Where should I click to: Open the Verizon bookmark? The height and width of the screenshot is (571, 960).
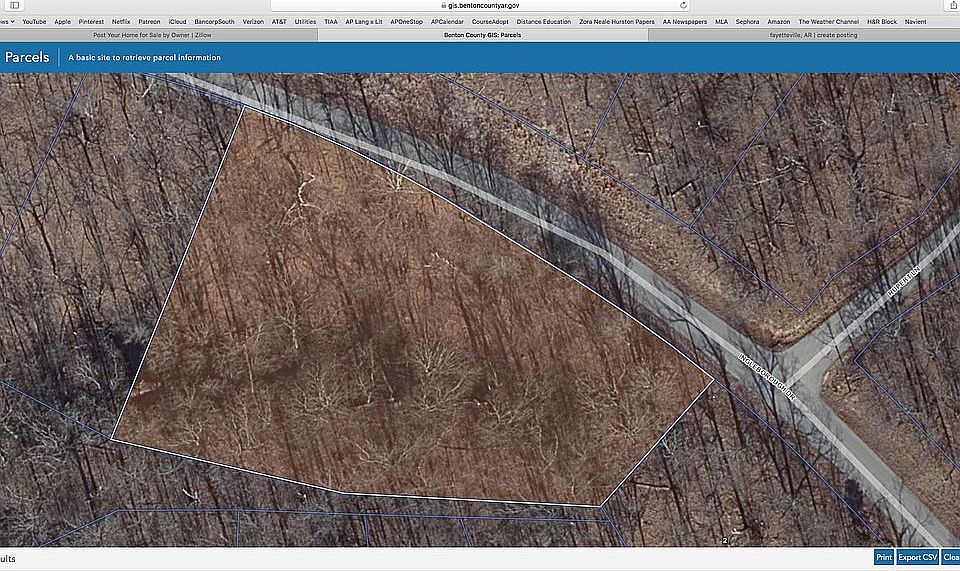coord(253,21)
